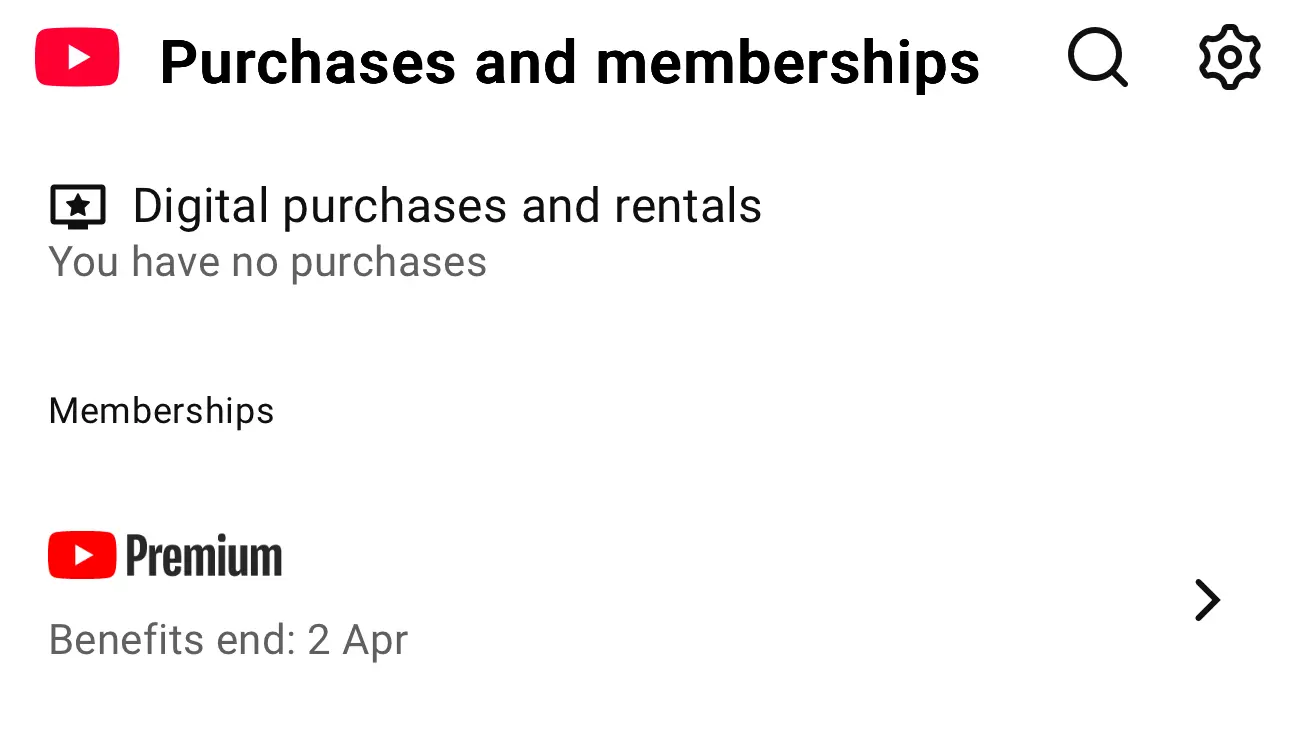Viewport: 1290px width, 734px height.
Task: Click the "Benefits end: 2 Apr" text
Action: pyautogui.click(x=229, y=639)
